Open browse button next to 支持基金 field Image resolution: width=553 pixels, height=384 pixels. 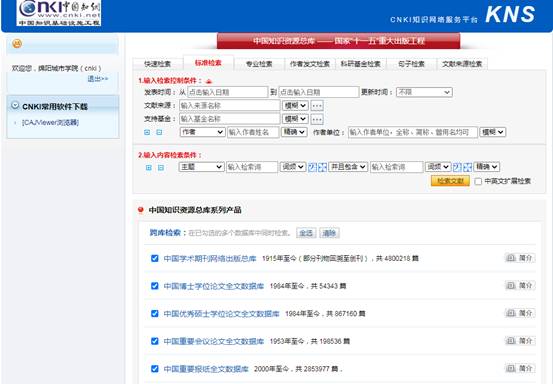click(x=317, y=119)
